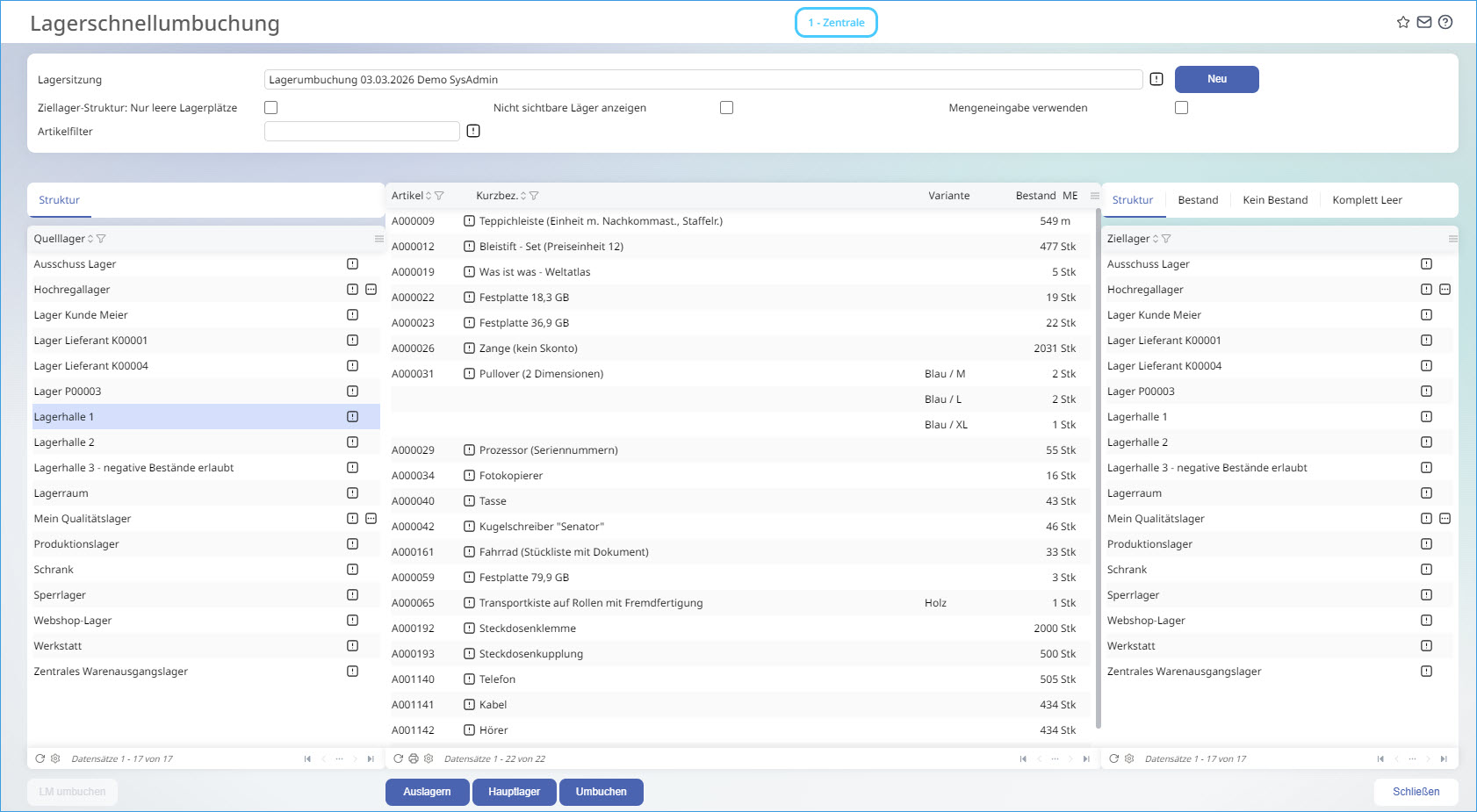The height and width of the screenshot is (812, 1477).
Task: Click the favorite star icon in header
Action: (1403, 23)
